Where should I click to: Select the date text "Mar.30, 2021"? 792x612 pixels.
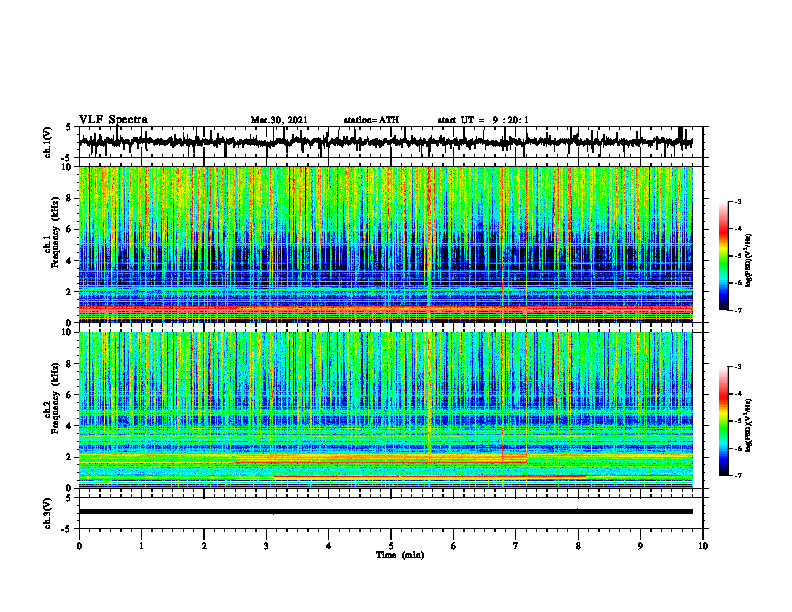click(x=279, y=120)
